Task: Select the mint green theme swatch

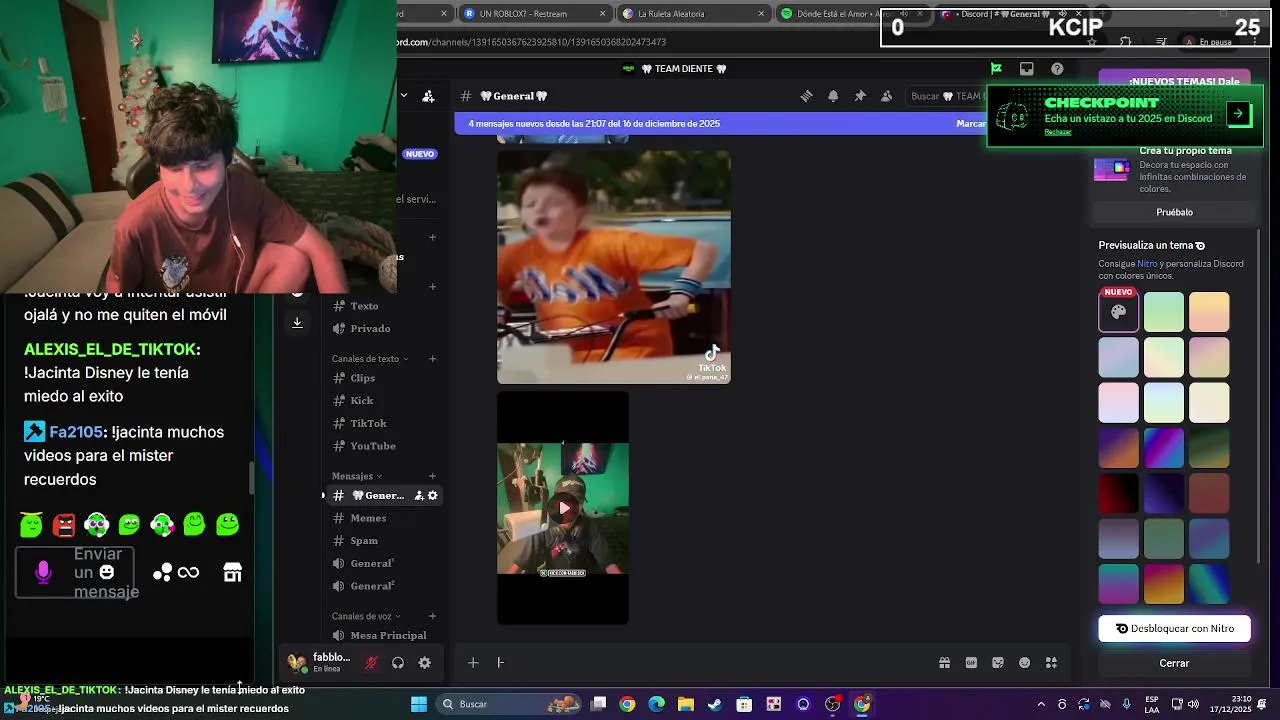Action: tap(1164, 312)
